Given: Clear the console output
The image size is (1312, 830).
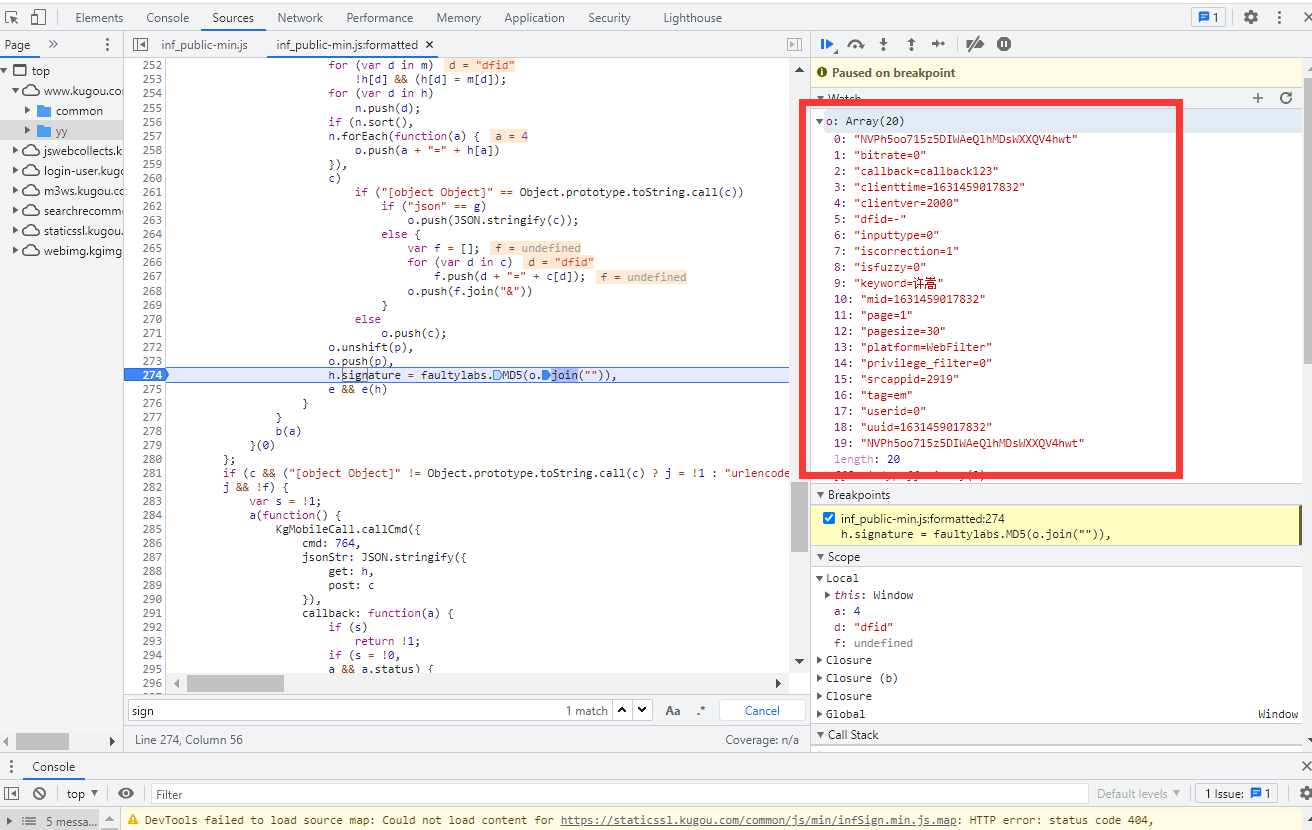Looking at the screenshot, I should click(39, 793).
